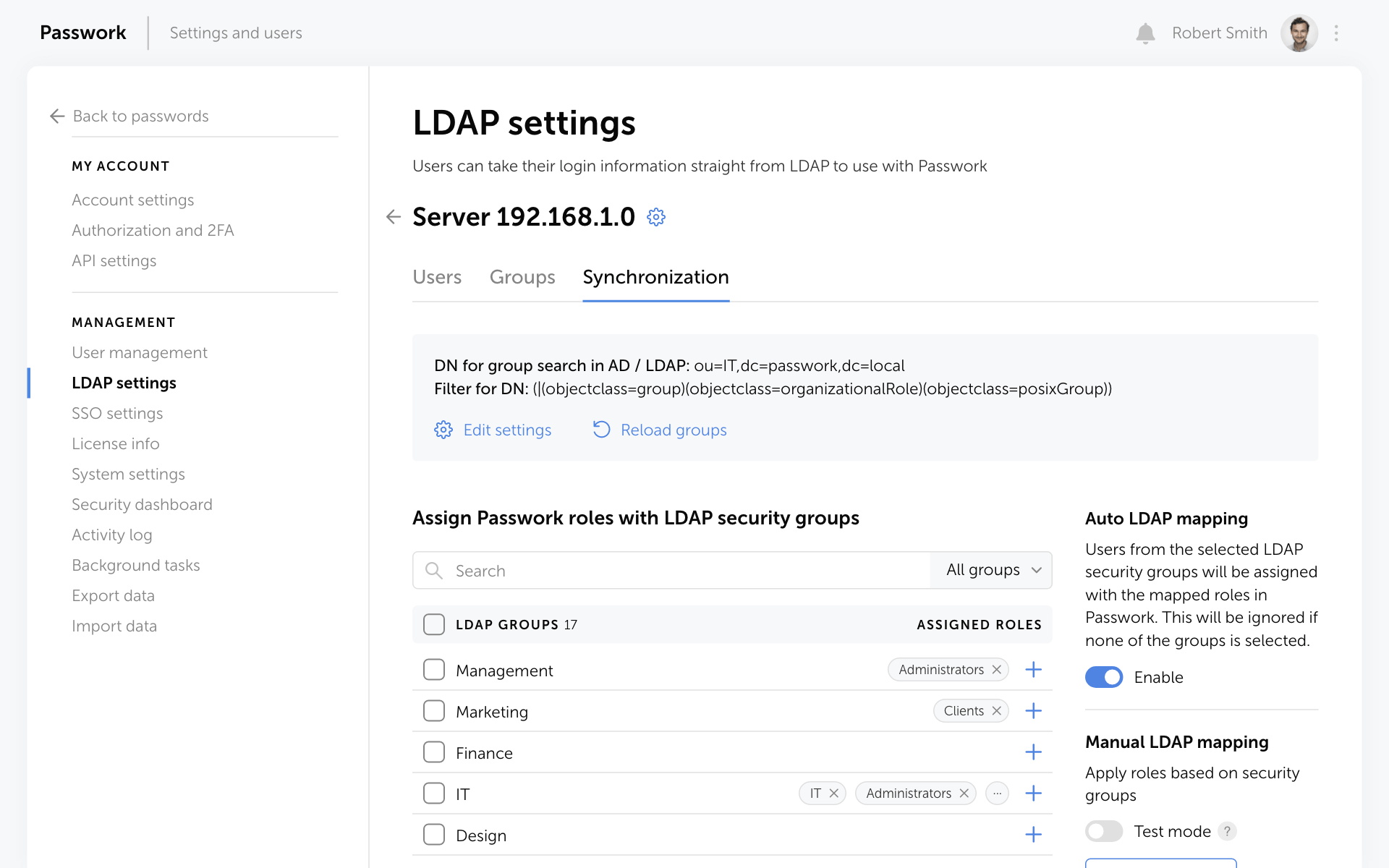Viewport: 1389px width, 868px height.
Task: Remove Administrators role from Management group
Action: tap(997, 670)
